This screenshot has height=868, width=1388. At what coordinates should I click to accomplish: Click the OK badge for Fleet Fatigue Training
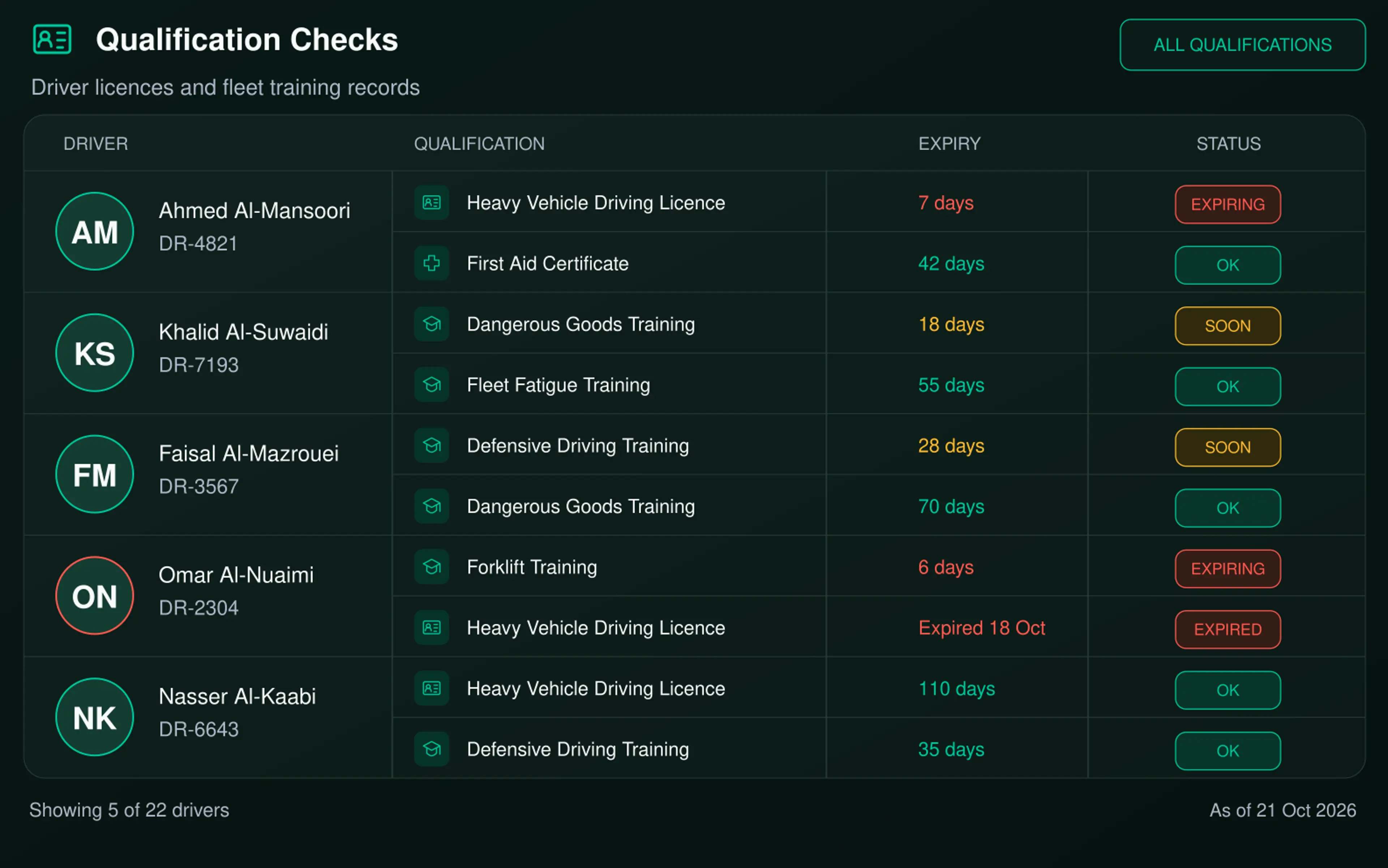1228,386
